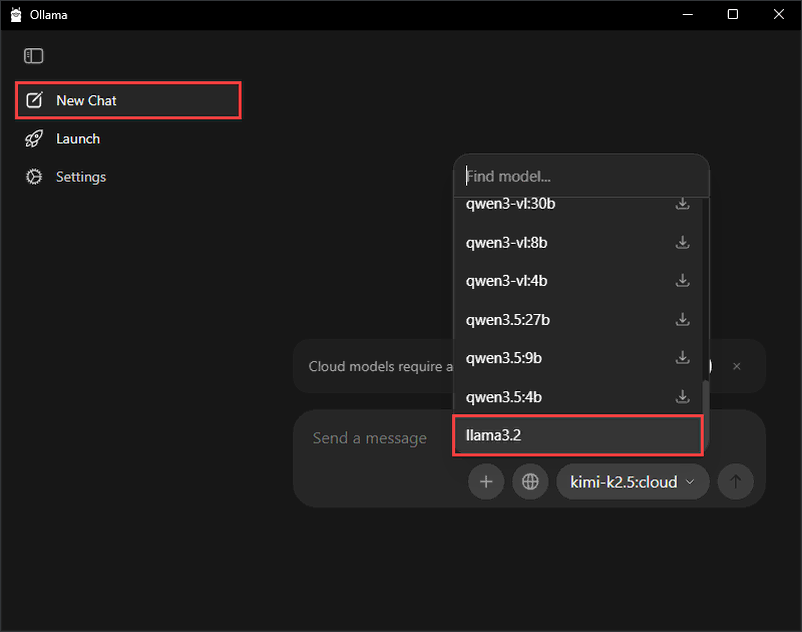802x632 pixels.
Task: Download the qwen3-vl:30b model
Action: 682,204
